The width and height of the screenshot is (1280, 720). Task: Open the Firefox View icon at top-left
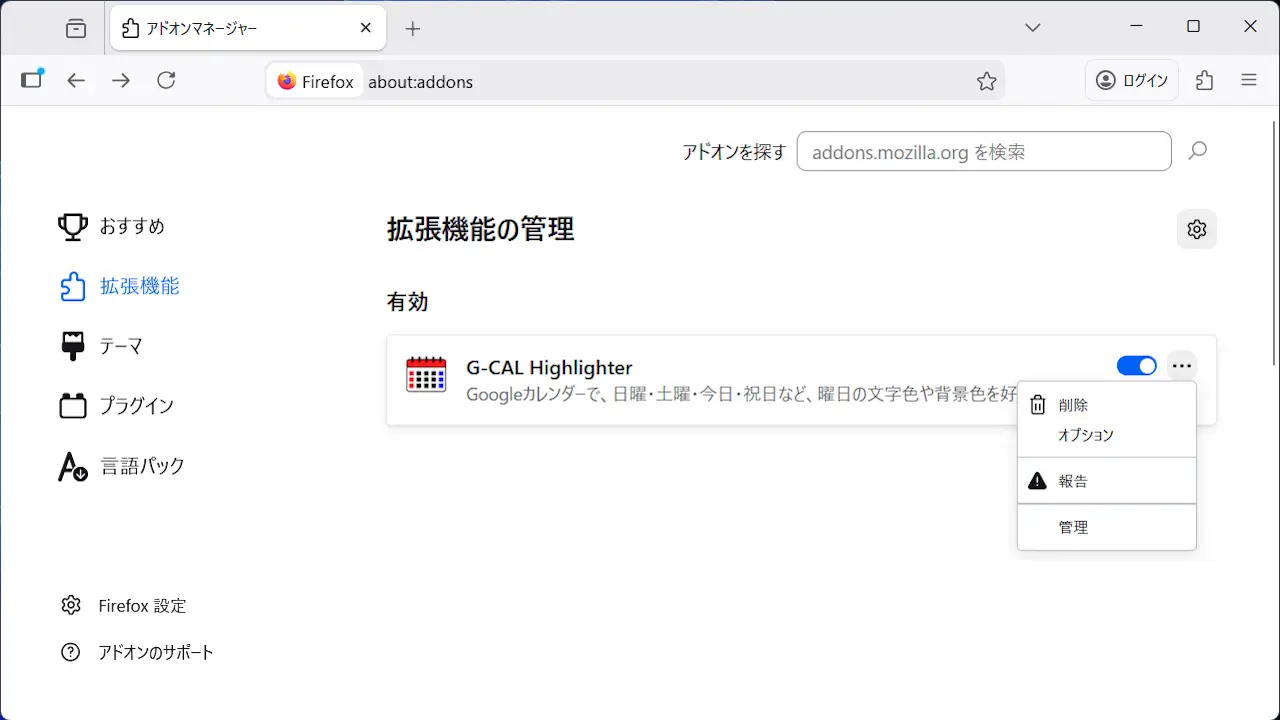tap(76, 28)
